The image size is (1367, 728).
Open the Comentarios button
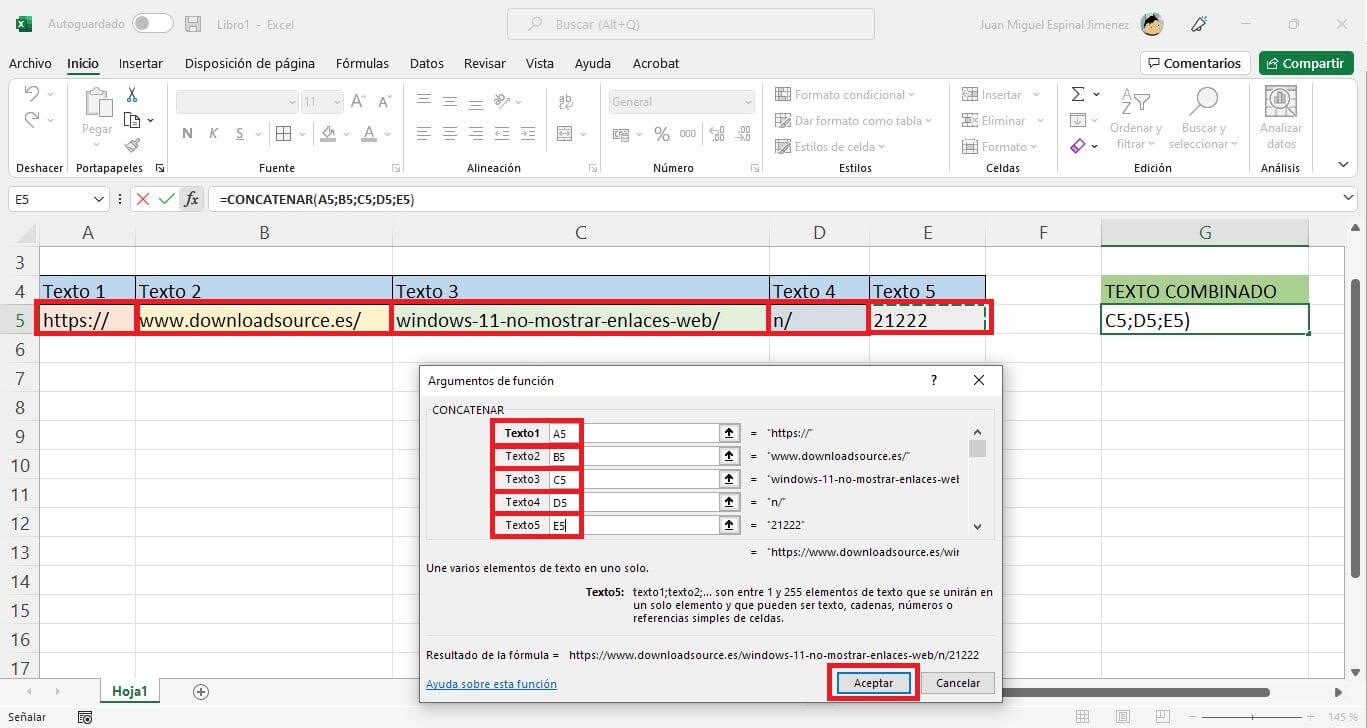(x=1196, y=63)
